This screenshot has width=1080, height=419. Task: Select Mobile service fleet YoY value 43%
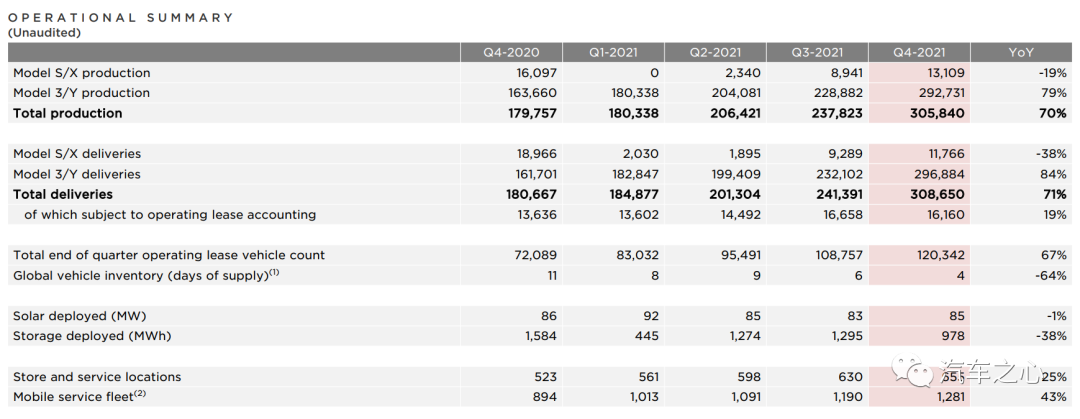tap(1055, 397)
